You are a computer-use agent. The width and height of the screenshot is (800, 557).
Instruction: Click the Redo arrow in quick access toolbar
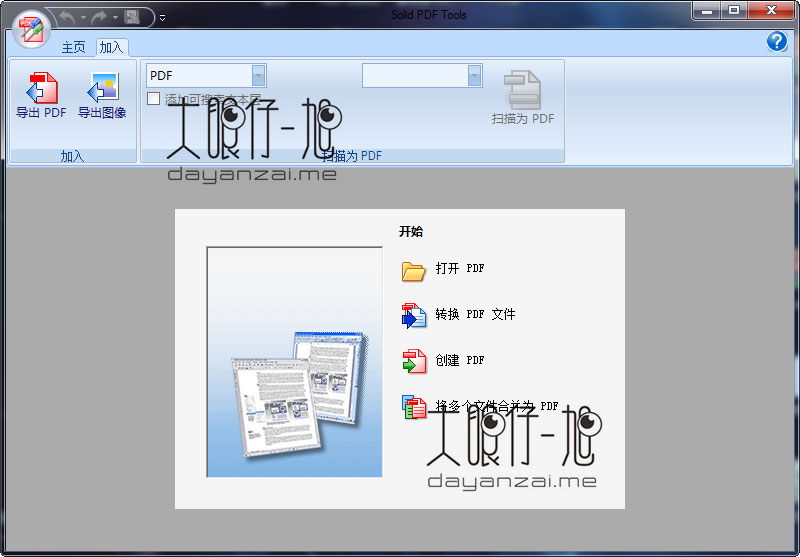99,17
